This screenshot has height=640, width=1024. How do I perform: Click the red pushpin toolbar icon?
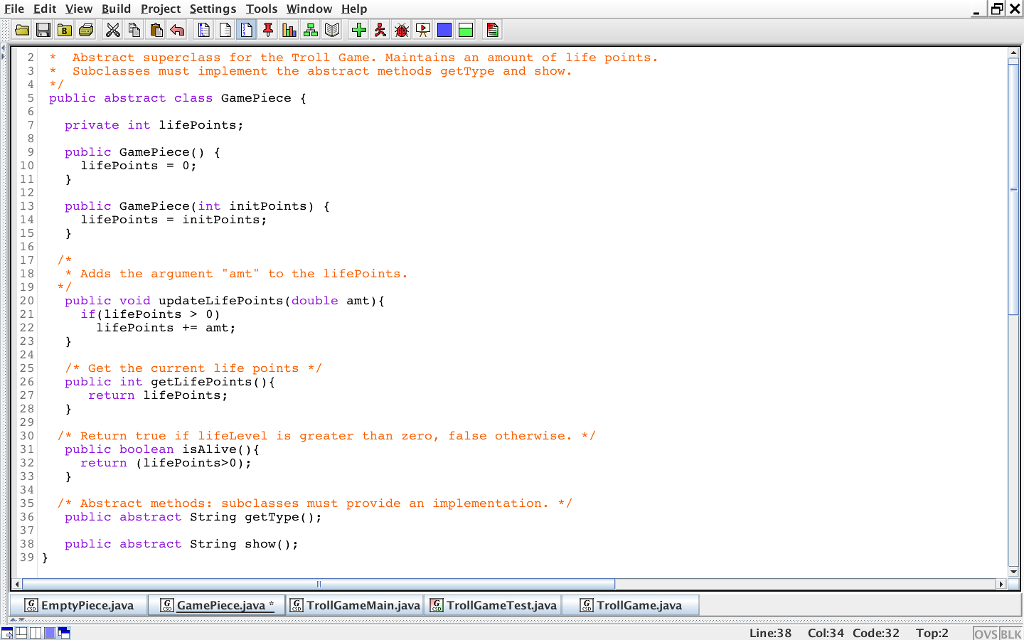coord(268,29)
